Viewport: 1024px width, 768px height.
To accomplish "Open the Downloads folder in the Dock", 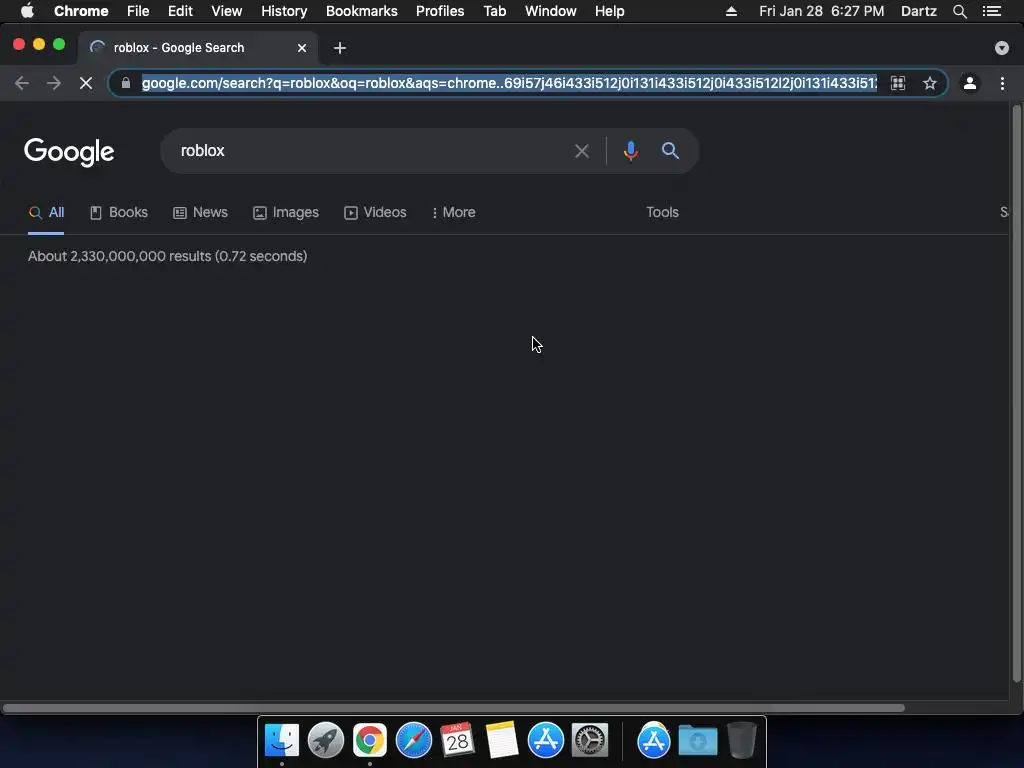I will [697, 740].
